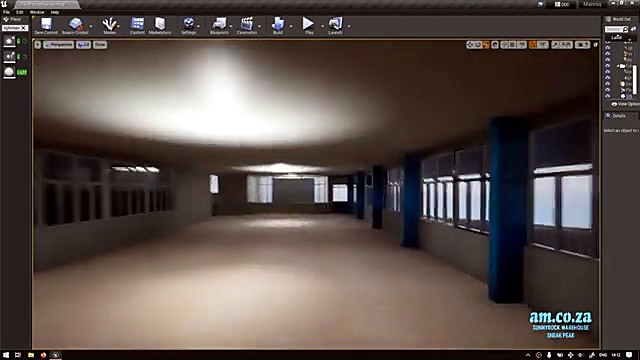Open the Perspective view mode dropdown
The height and width of the screenshot is (360, 640).
[x=59, y=45]
